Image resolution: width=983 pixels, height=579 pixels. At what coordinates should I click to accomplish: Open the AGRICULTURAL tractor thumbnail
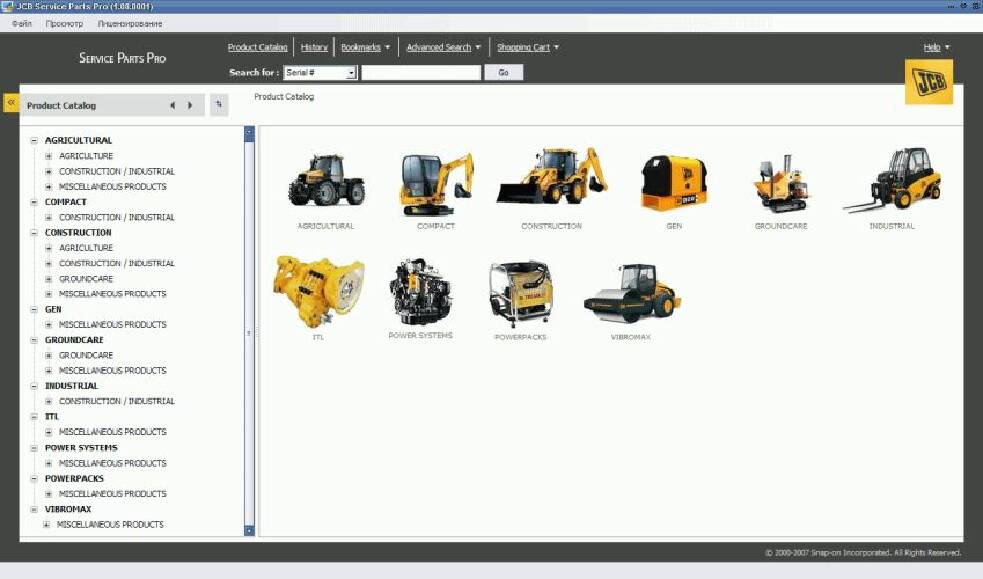[326, 180]
